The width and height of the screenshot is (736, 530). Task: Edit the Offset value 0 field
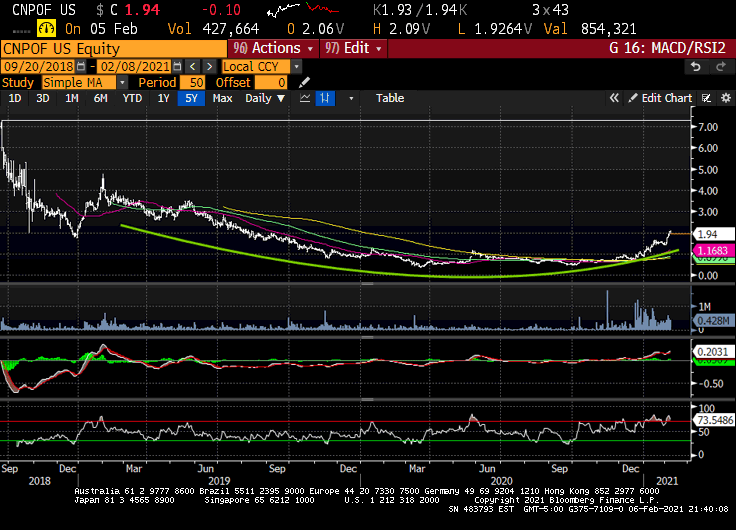click(x=271, y=83)
